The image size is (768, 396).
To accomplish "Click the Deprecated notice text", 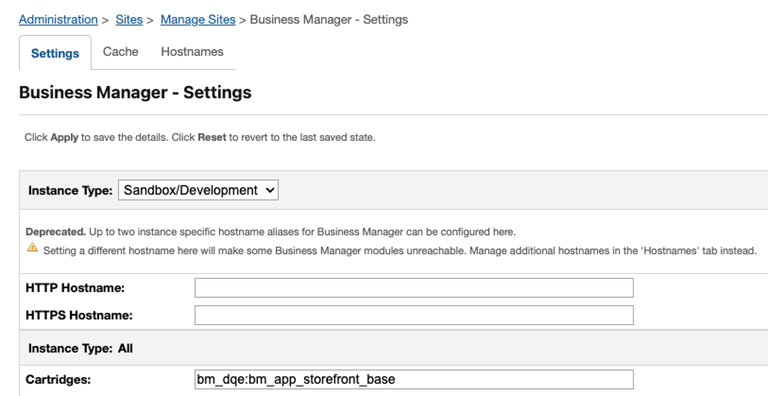I will [270, 231].
